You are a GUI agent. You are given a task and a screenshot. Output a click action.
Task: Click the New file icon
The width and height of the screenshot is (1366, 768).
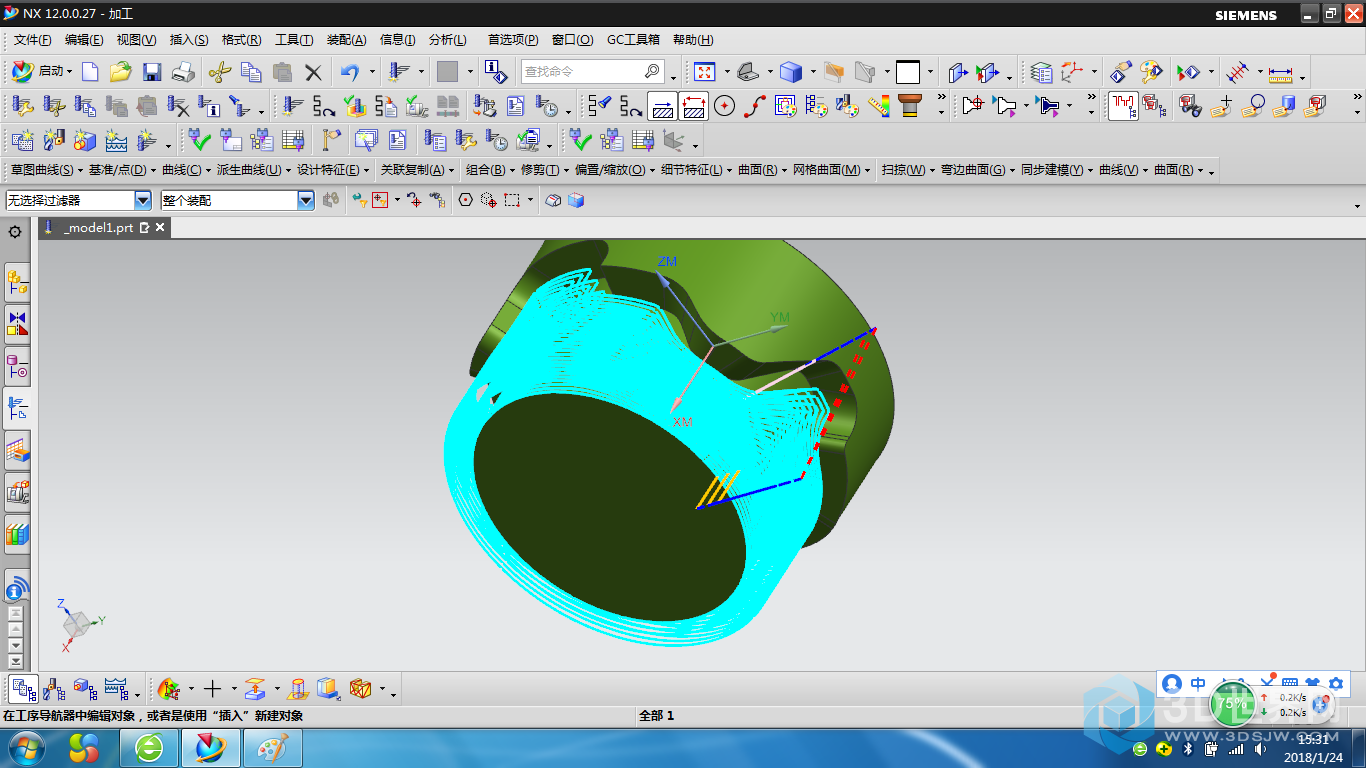tap(90, 72)
